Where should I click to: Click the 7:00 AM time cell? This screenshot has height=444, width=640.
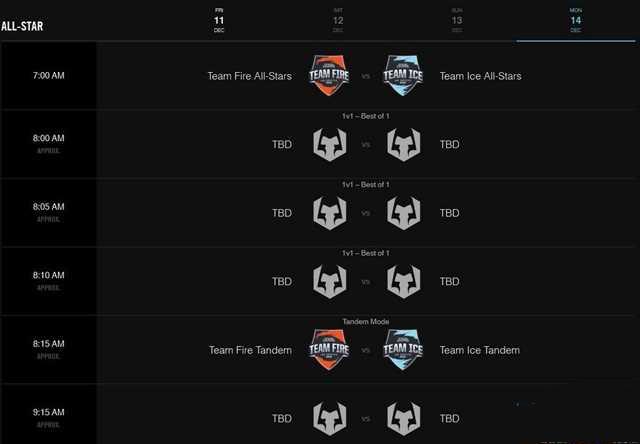(48, 75)
